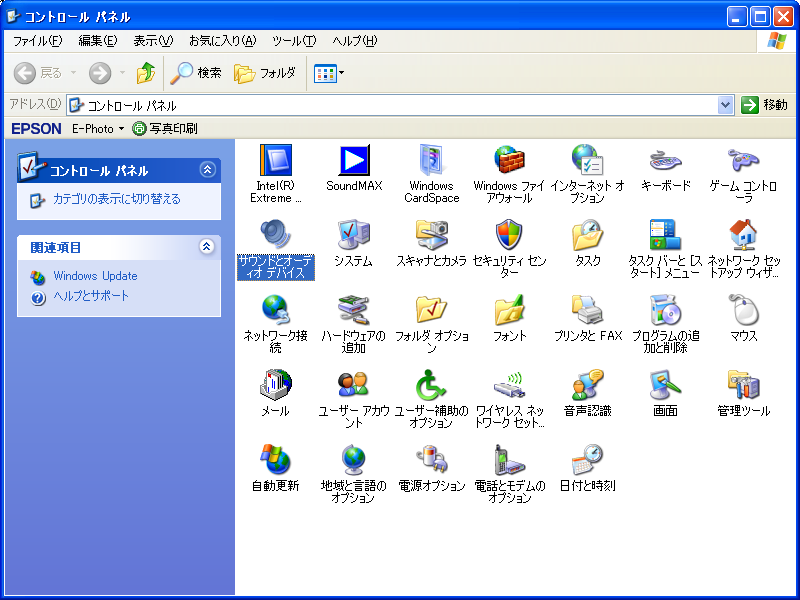Select the セキュリティ センター icon
Screen dimensions: 800x600
click(509, 236)
